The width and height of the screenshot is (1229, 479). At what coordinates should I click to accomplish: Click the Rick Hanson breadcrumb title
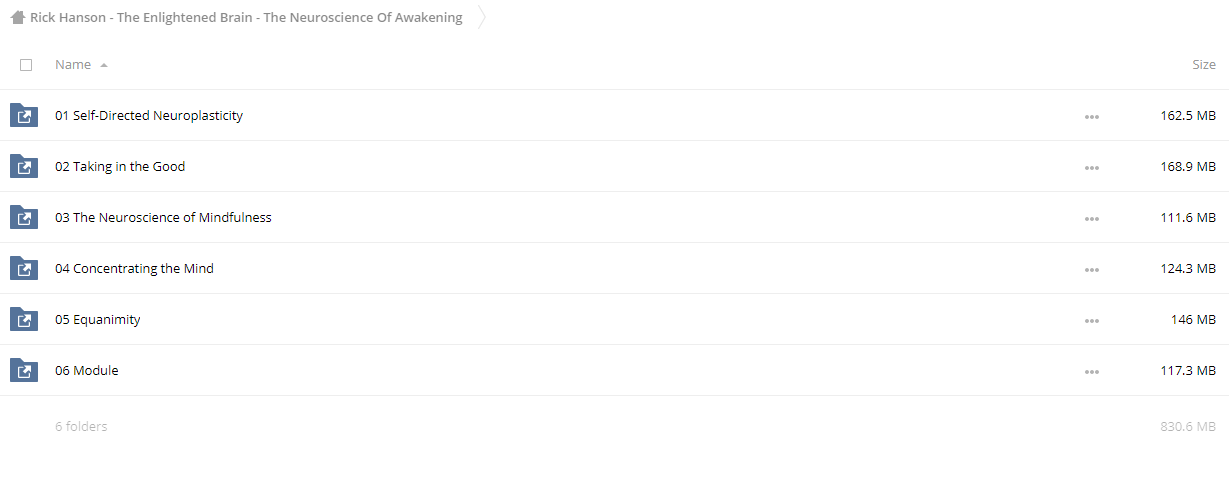click(246, 18)
